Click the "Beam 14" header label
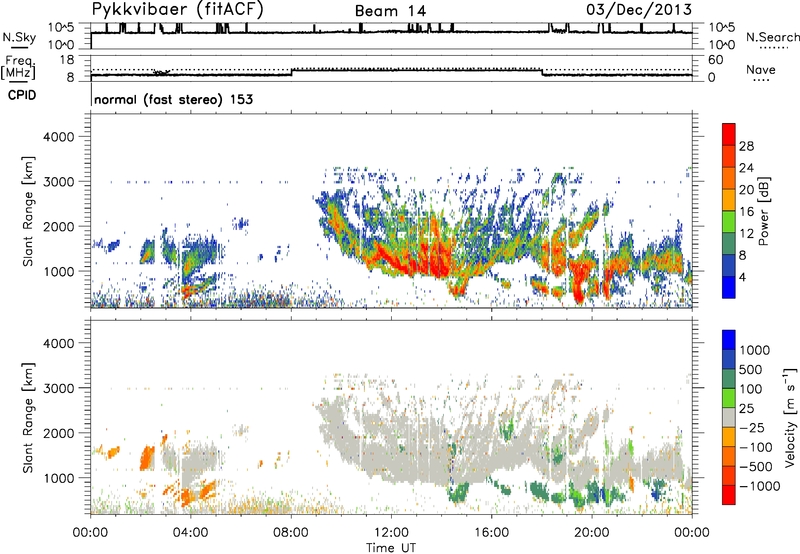 (x=390, y=11)
